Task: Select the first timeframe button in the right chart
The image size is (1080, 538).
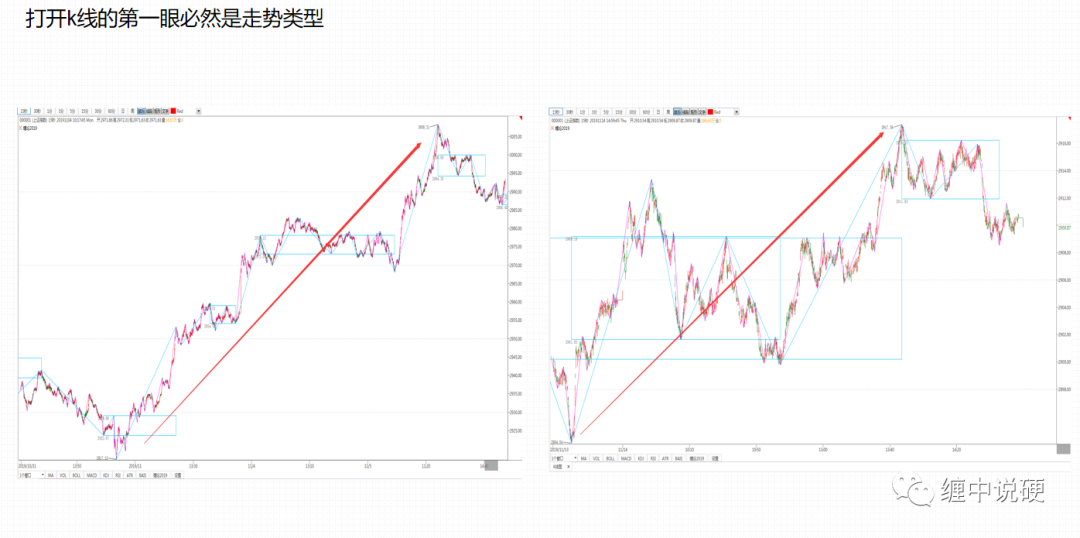Action: tap(555, 112)
